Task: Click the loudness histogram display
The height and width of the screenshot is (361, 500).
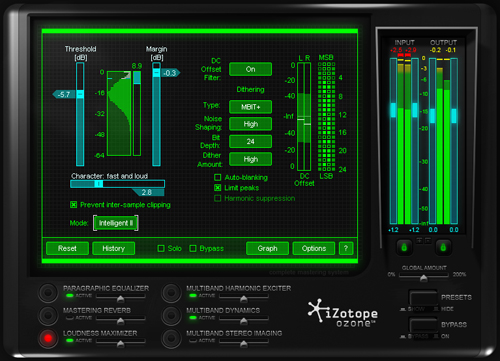Action: (119, 113)
